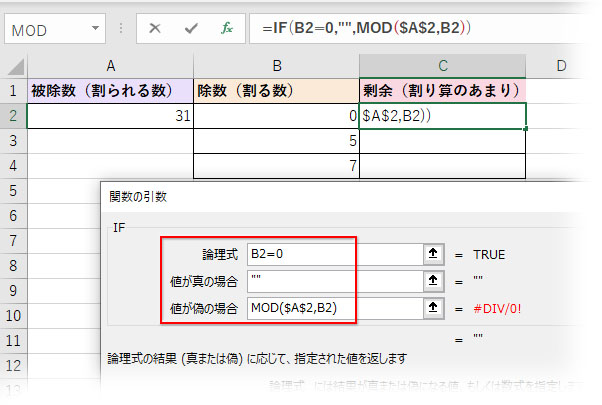Select row 12 header
The image size is (602, 405).
[13, 365]
